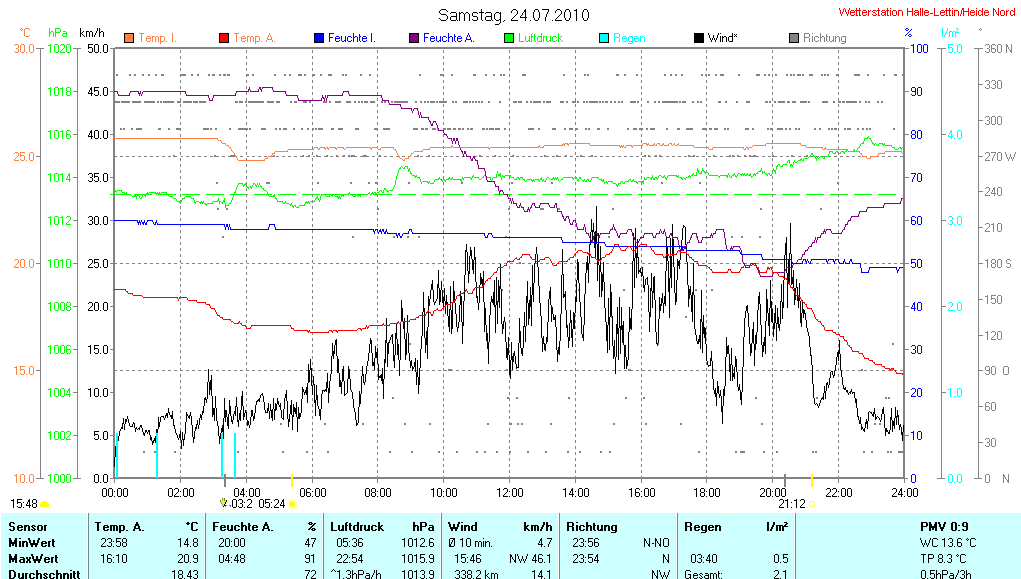Click the purple Feuchte A. legend swatch
1021x579 pixels.
(414, 38)
